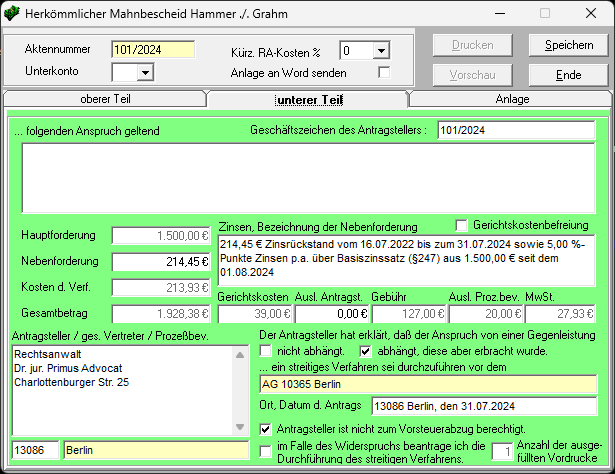
Task: Focus the Geschäftszeichen des Antragstellers field
Action: [x=515, y=129]
